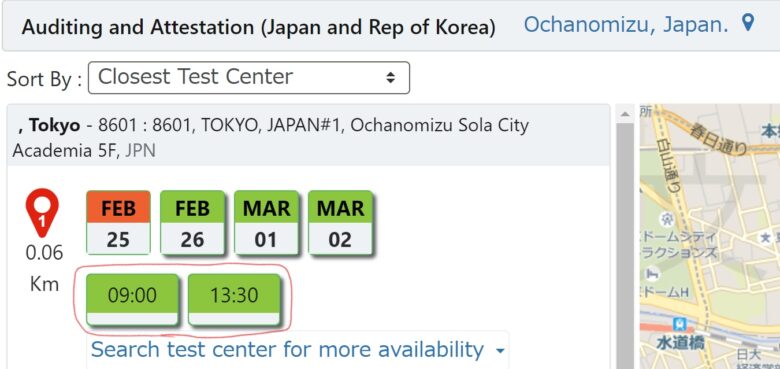The height and width of the screenshot is (369, 780).
Task: Click the hotel bed icon on the map
Action: point(652,274)
